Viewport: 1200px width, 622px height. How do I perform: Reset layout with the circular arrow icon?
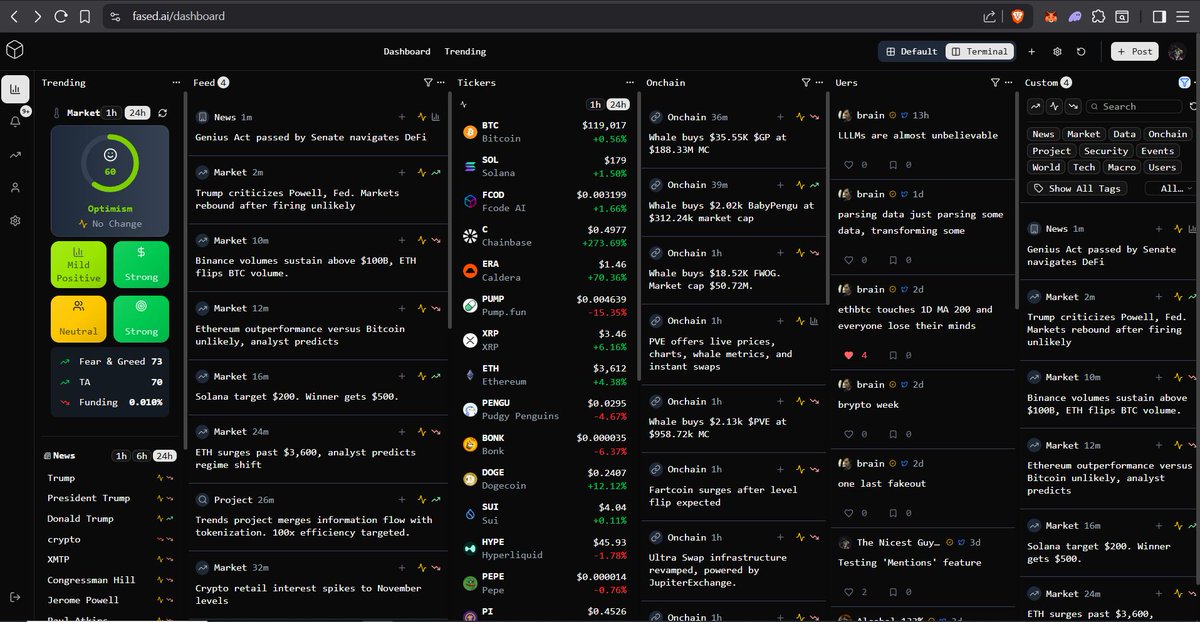1081,51
